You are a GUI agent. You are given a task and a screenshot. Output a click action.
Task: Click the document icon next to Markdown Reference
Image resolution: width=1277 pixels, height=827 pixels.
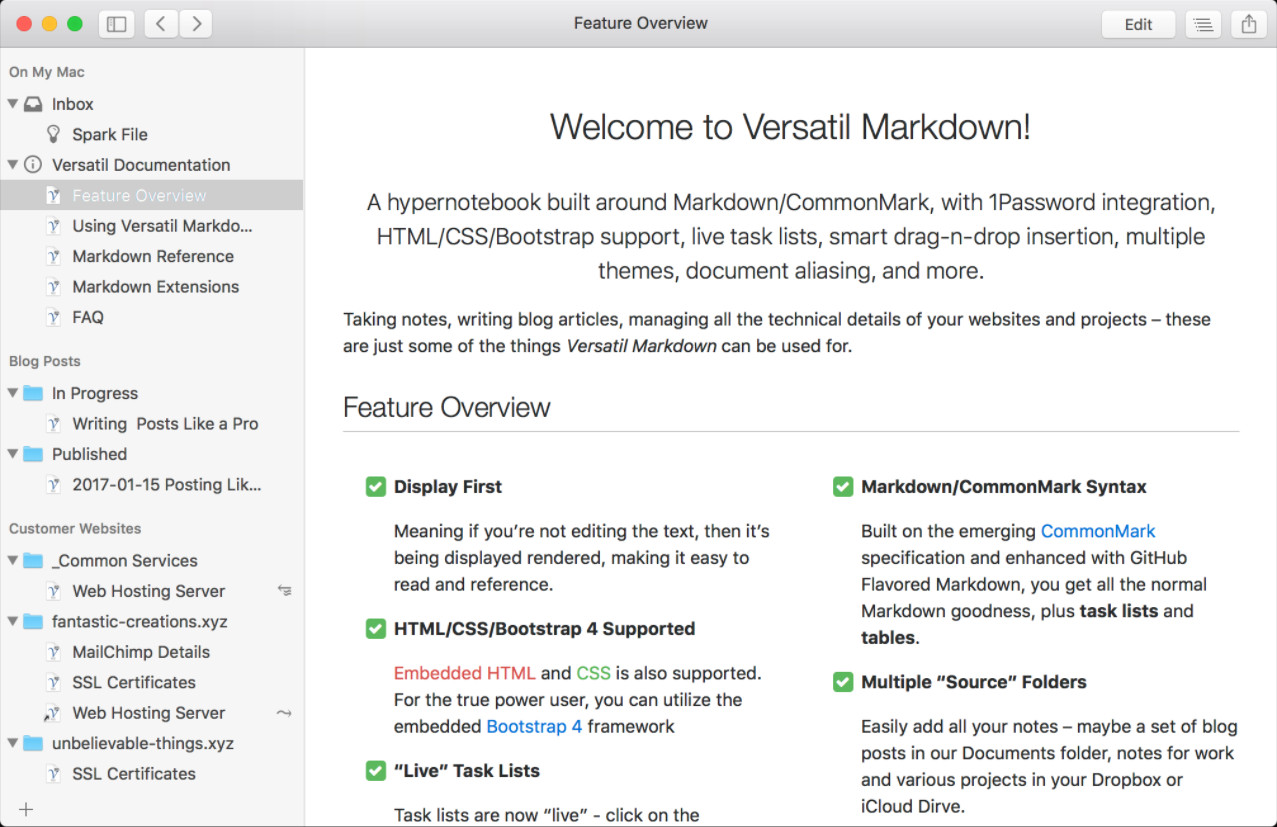pyautogui.click(x=53, y=257)
